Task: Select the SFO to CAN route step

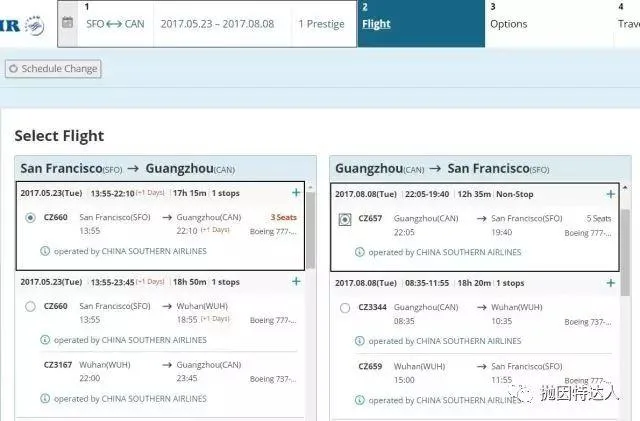Action: coord(115,24)
